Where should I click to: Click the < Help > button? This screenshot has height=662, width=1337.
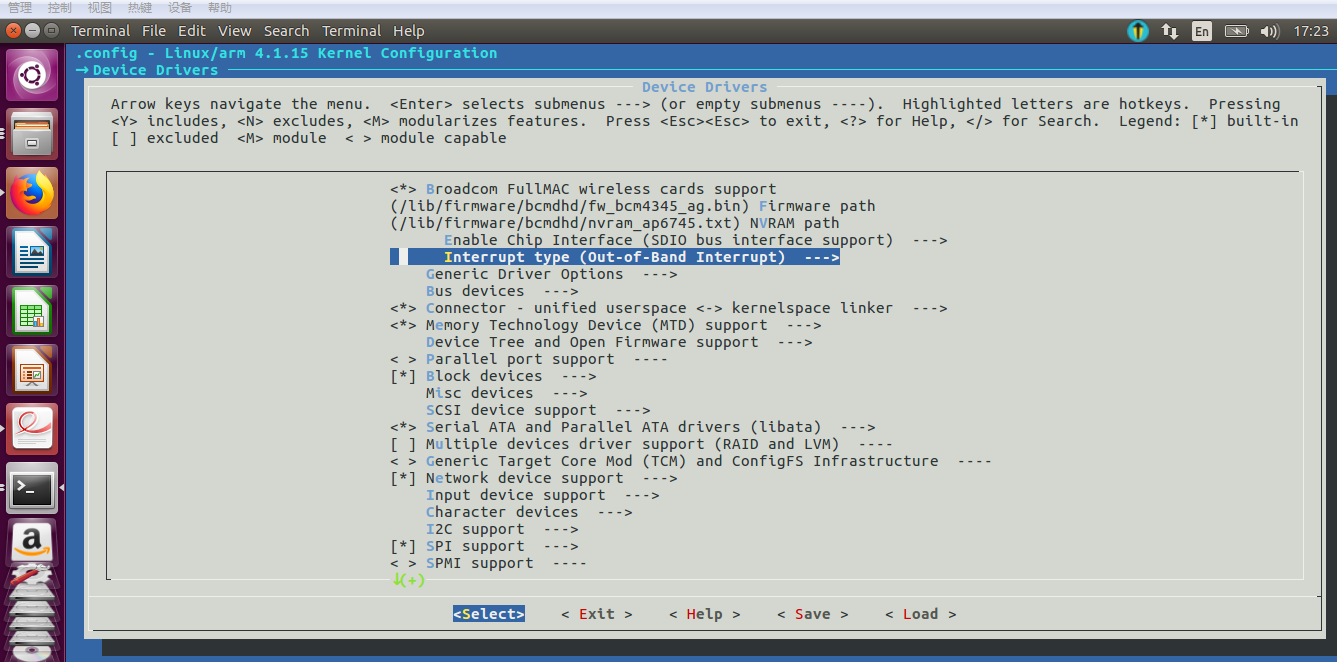tap(705, 614)
